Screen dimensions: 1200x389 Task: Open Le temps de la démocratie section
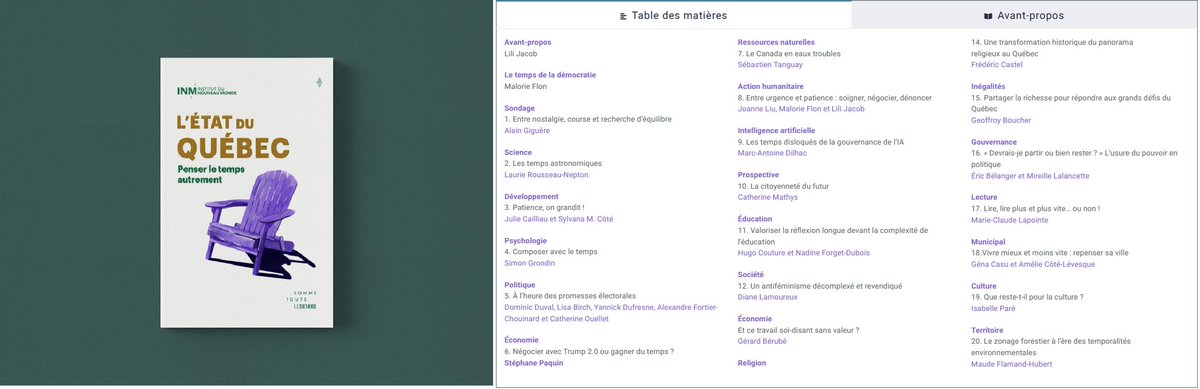[550, 75]
